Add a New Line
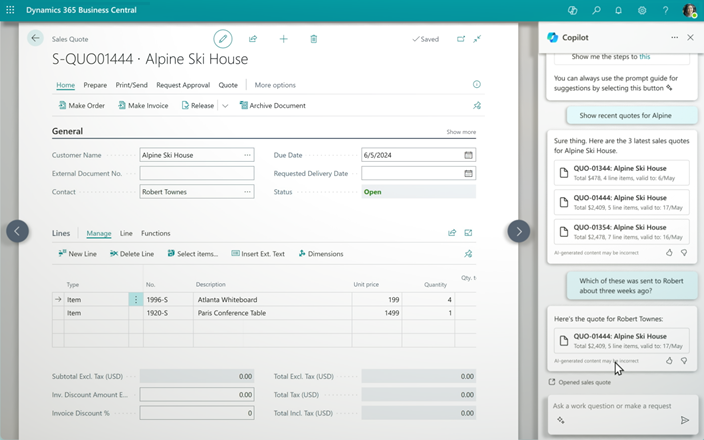 pyautogui.click(x=78, y=254)
